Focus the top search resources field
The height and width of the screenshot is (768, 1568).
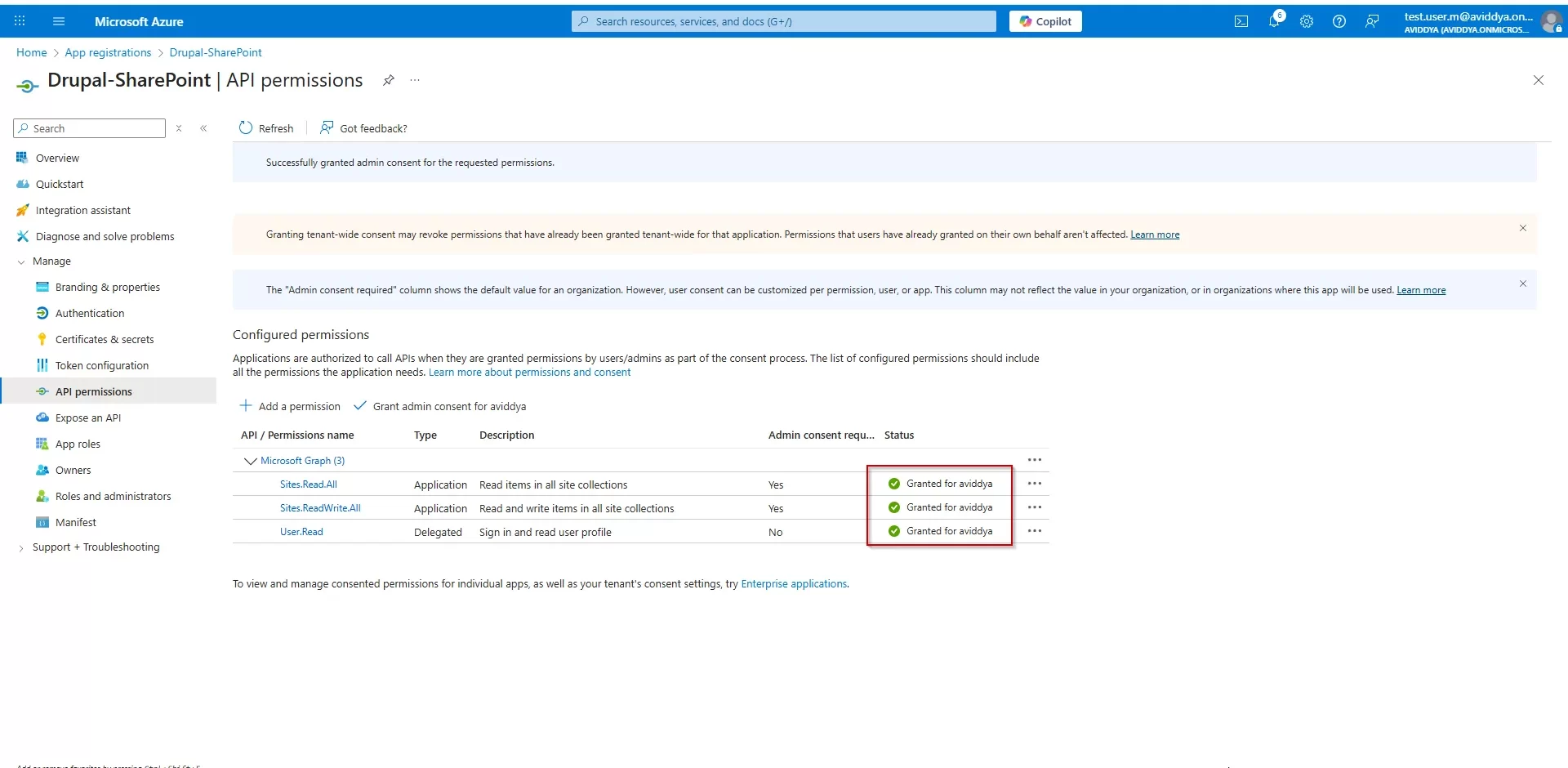point(784,21)
